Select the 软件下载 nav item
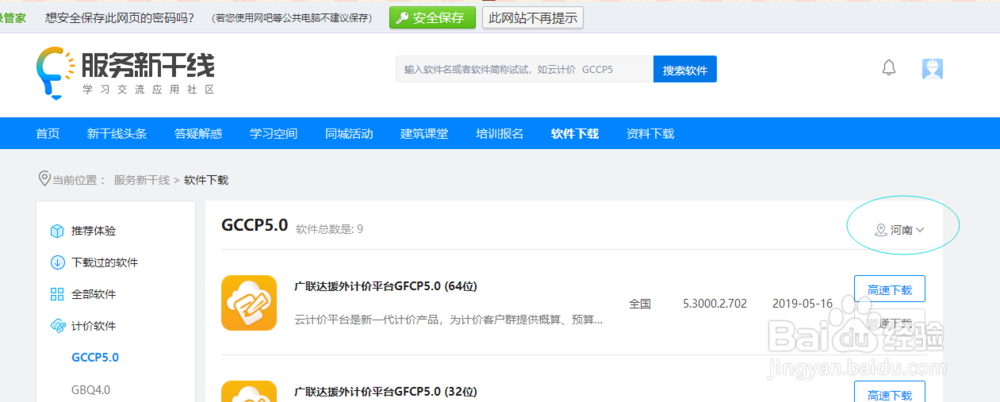The width and height of the screenshot is (1000, 402). pos(575,133)
